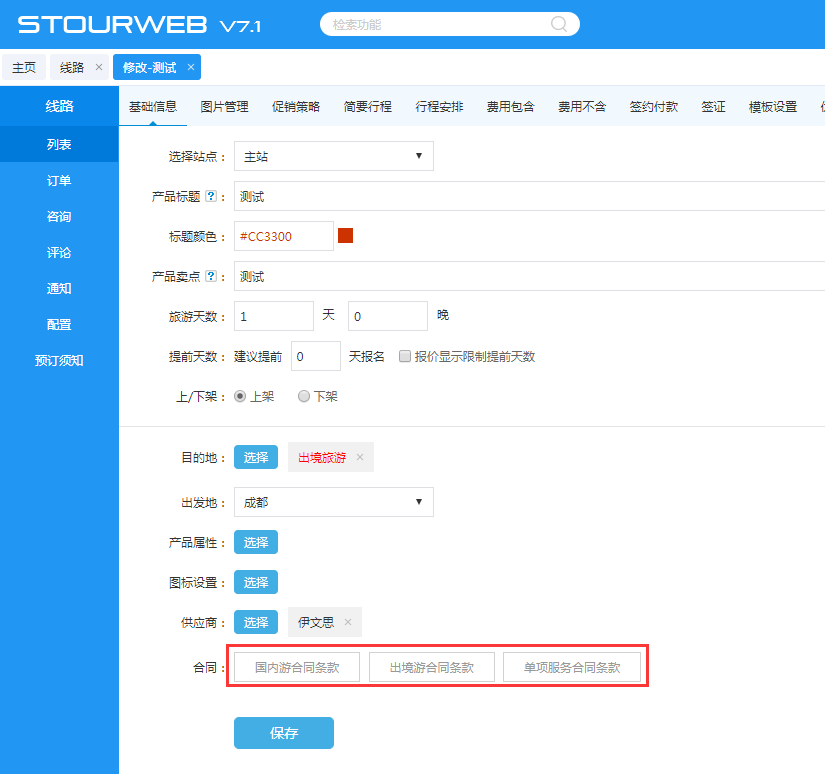This screenshot has height=774, width=825.
Task: Open the 选择站点 dropdown
Action: (333, 156)
